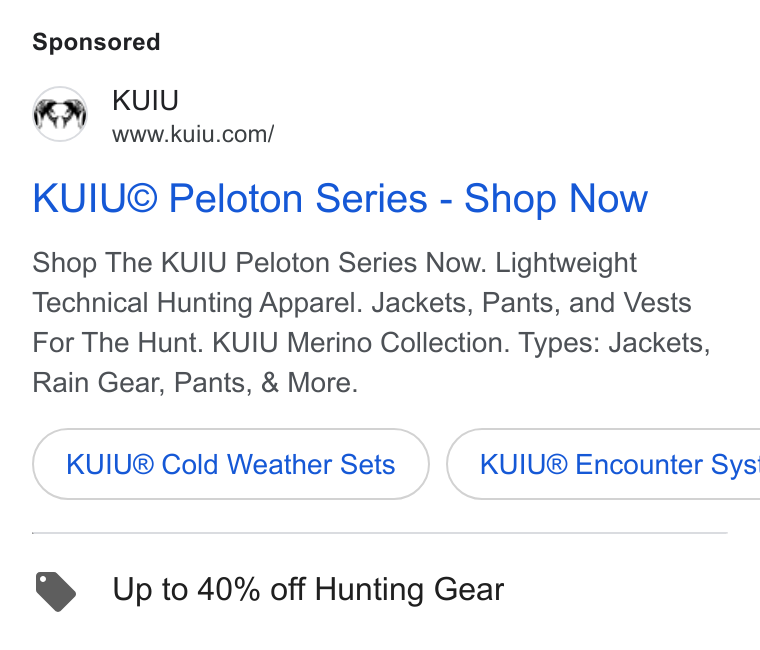
Task: Select the KUIU Encounter System chip
Action: [603, 464]
